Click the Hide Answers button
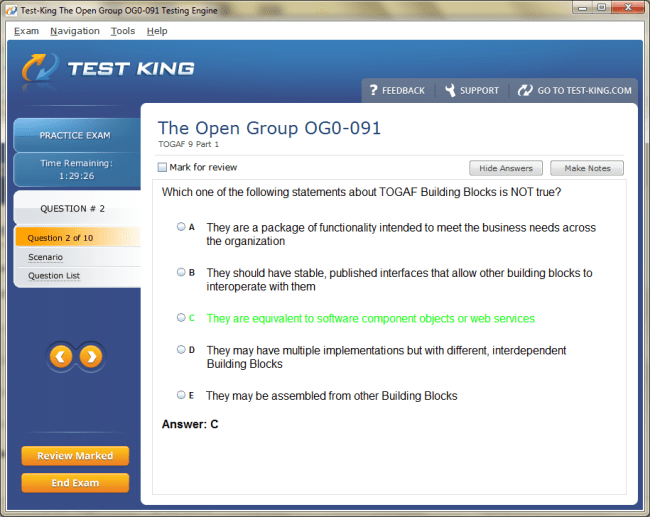 click(x=506, y=168)
